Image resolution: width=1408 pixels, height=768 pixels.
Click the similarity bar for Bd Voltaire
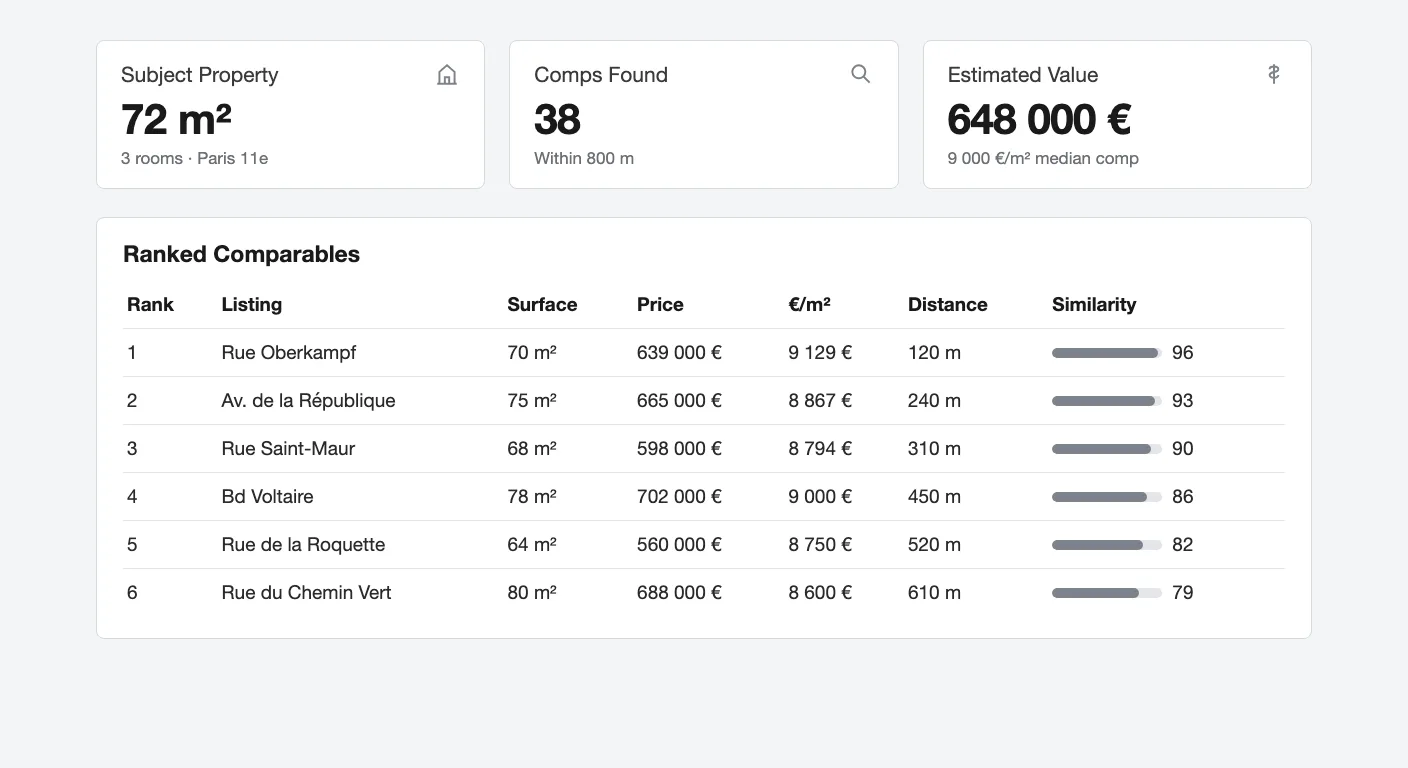(1107, 497)
